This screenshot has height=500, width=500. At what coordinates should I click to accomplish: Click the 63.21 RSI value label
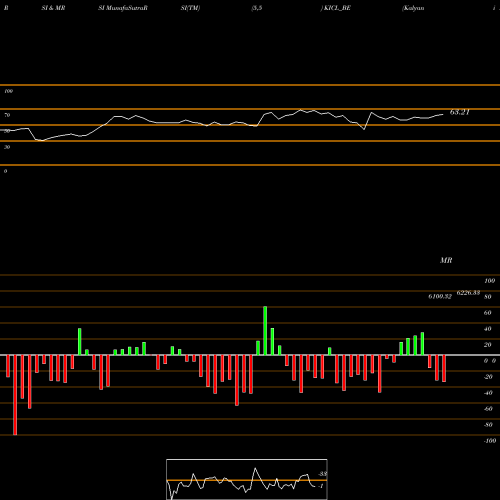[x=460, y=112]
